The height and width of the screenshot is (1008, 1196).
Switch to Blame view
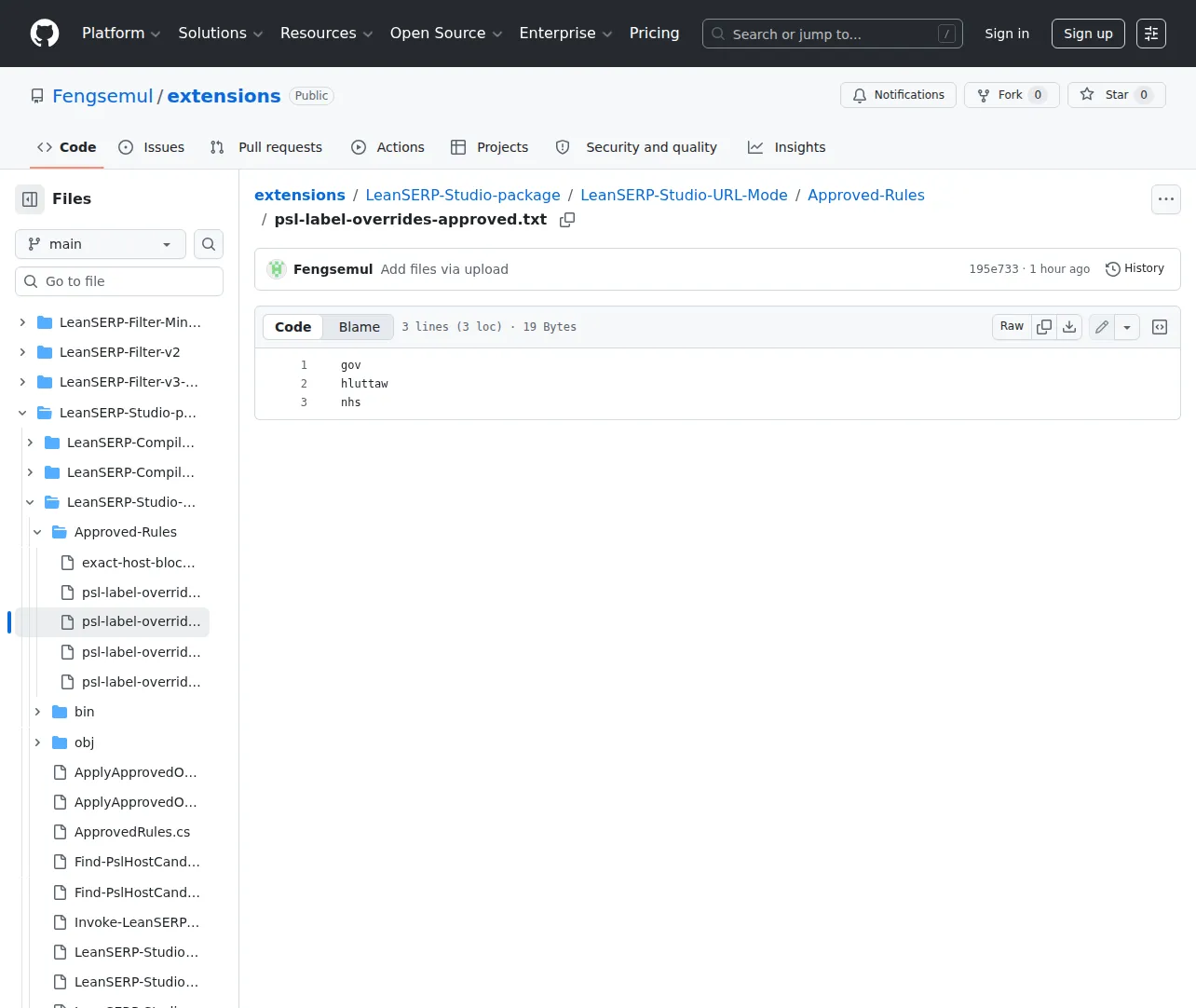click(x=360, y=327)
